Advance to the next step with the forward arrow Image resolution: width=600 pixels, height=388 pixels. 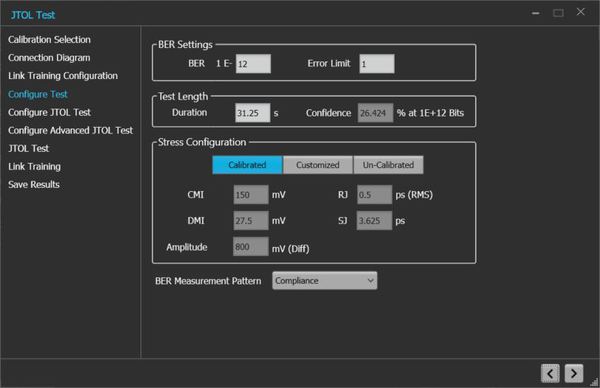pyautogui.click(x=574, y=373)
